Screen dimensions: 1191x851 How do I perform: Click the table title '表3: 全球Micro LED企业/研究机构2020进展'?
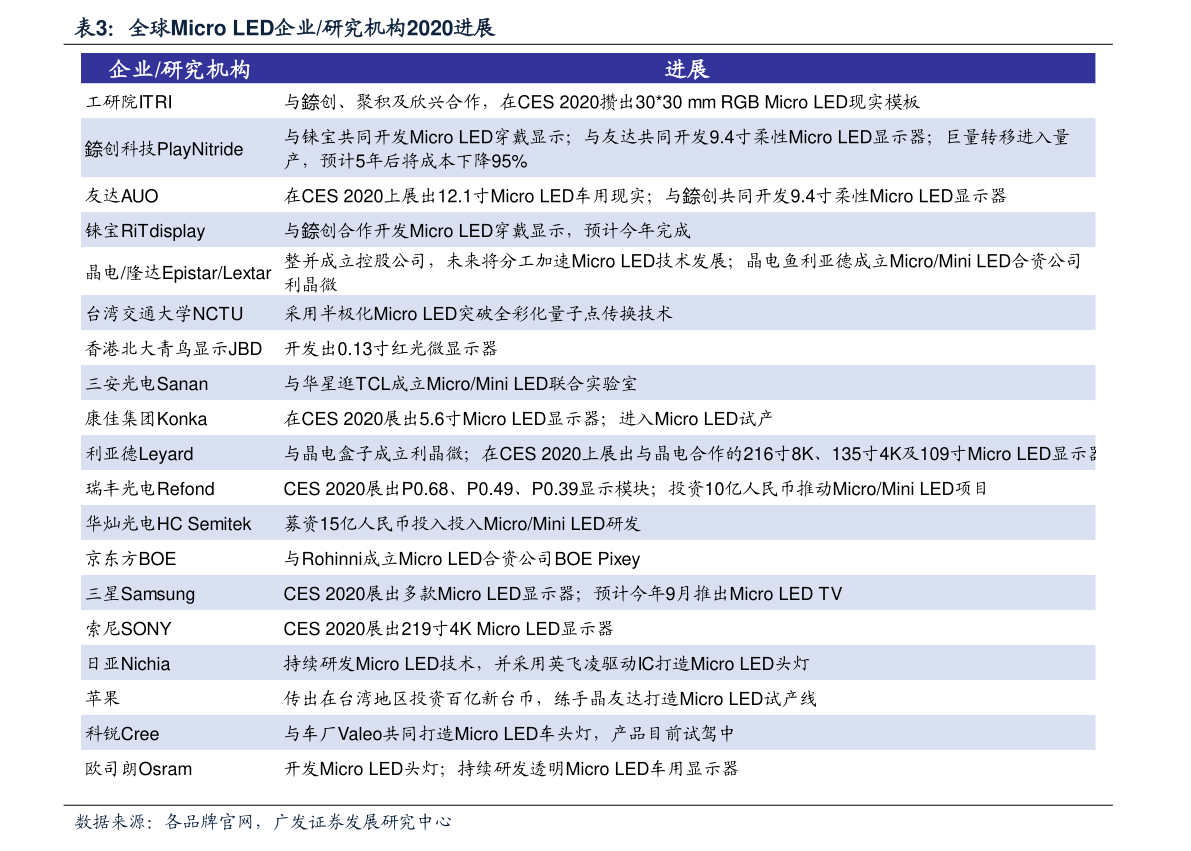point(285,29)
